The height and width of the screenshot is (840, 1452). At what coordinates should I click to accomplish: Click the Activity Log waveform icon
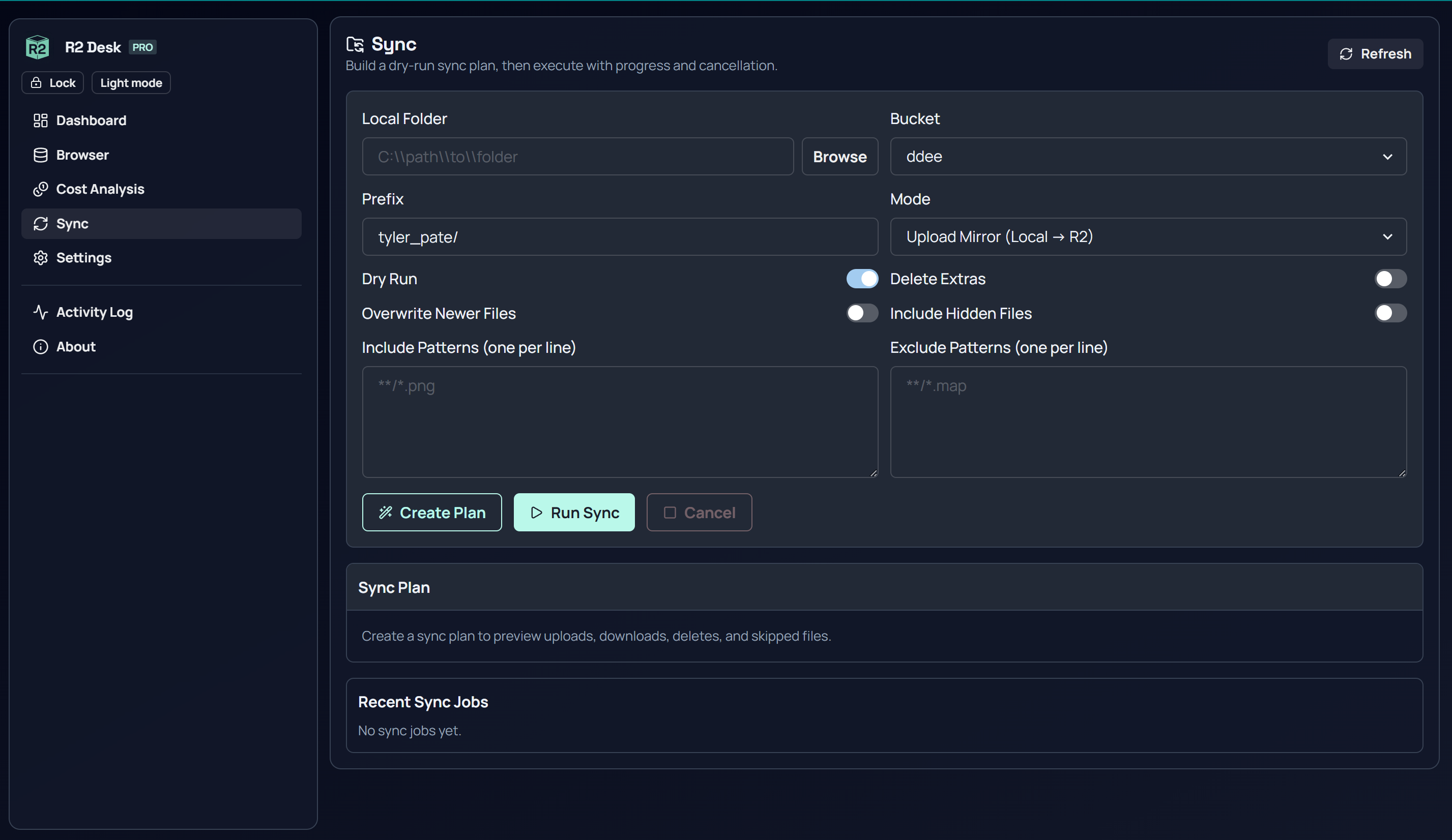pos(40,312)
